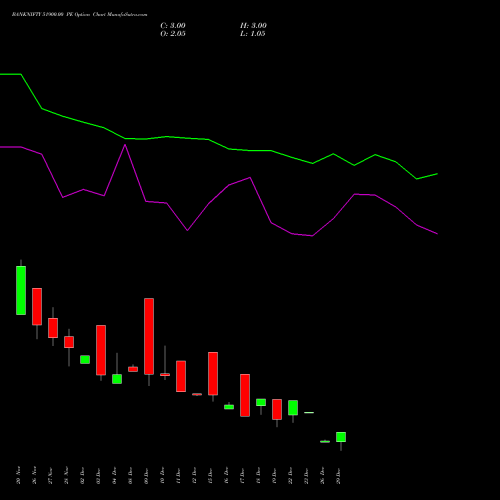Select the "20 Nov" date axis label

coord(18,475)
